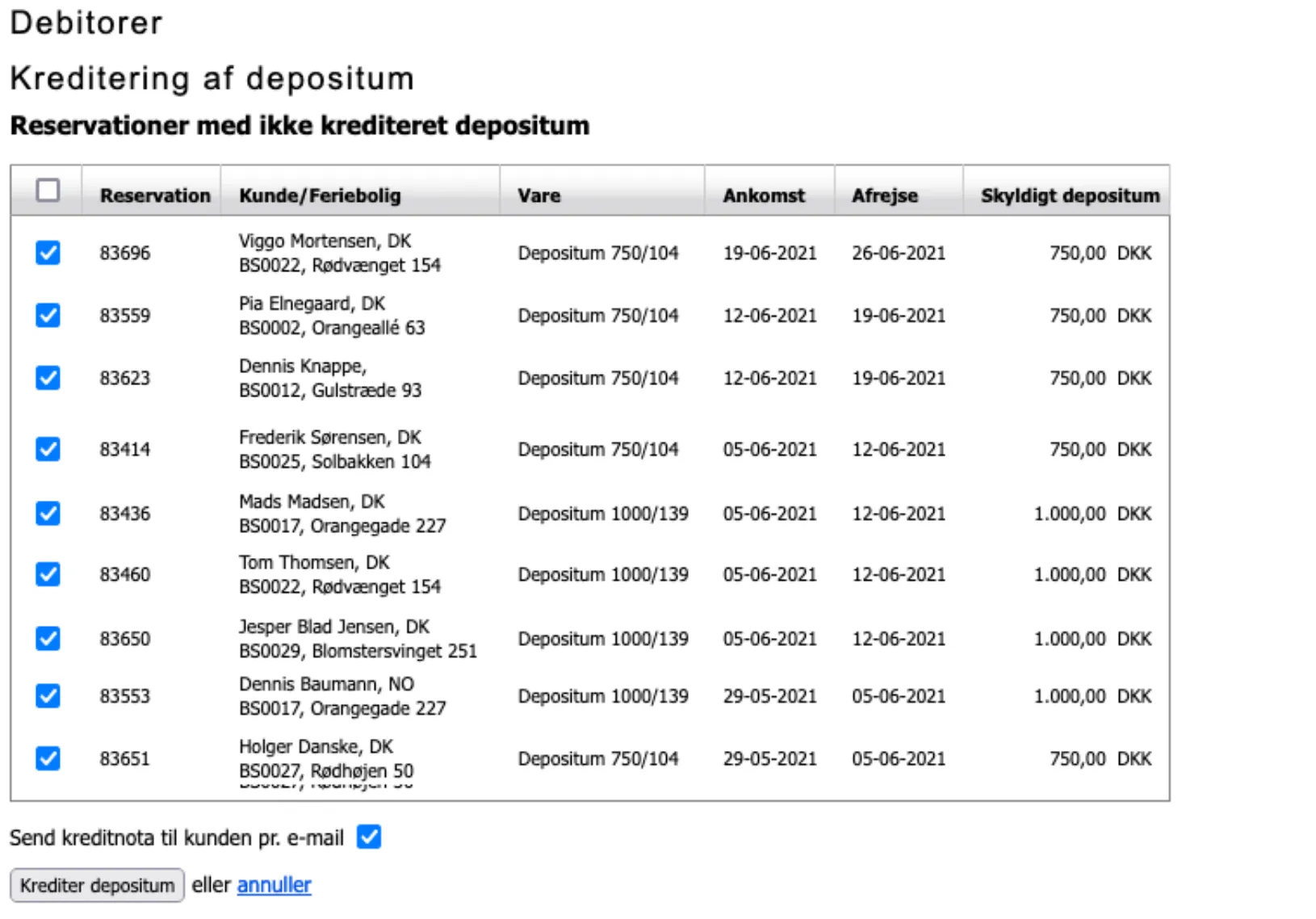Click the Vare column header
The image size is (1316, 919).
pos(539,195)
